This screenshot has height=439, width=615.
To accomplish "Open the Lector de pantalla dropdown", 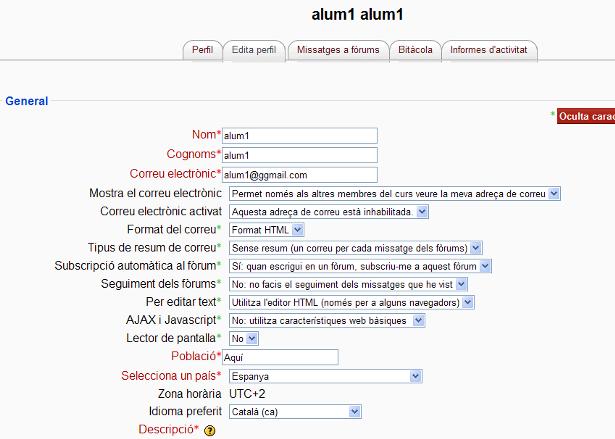I will [x=244, y=339].
